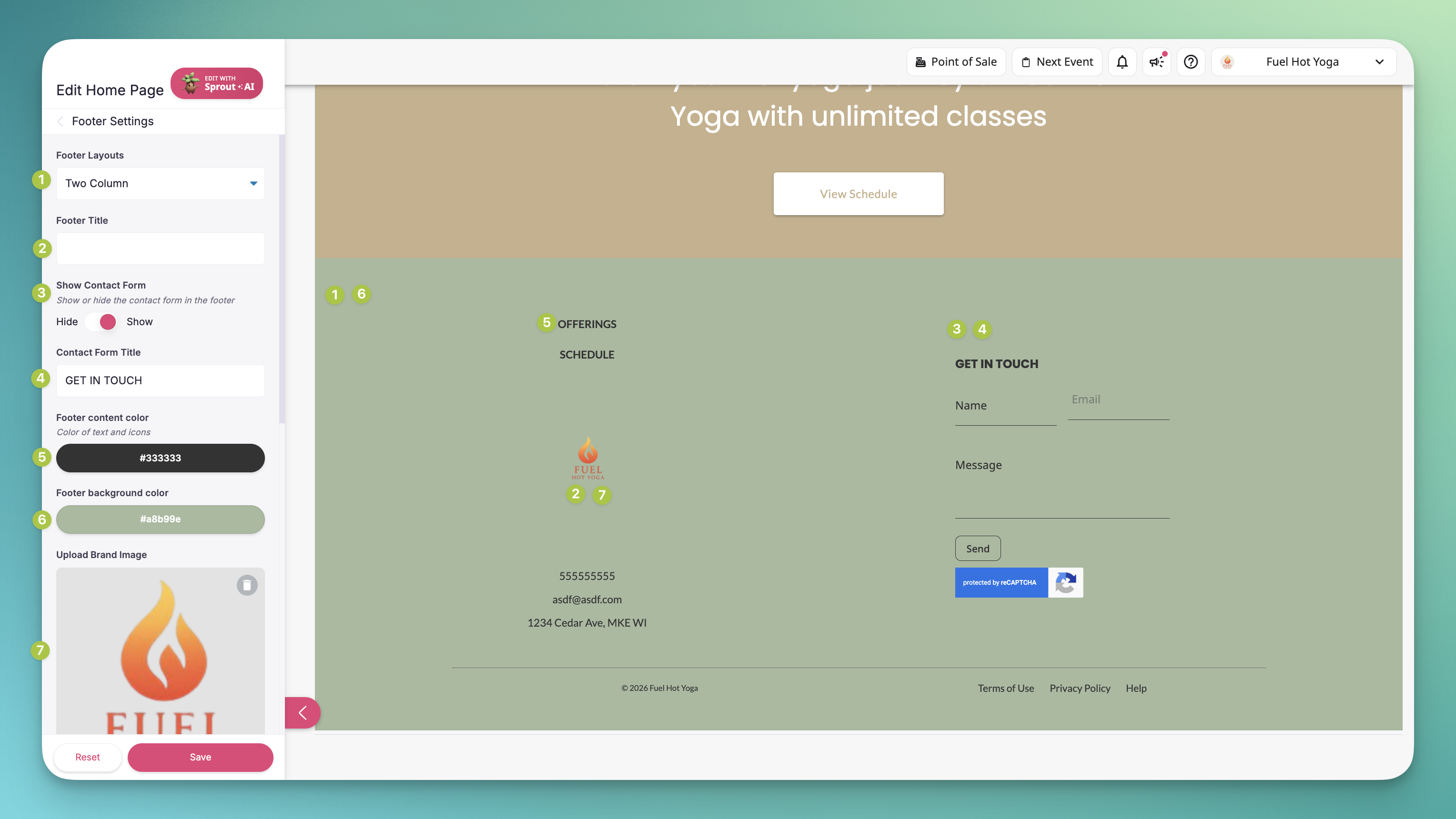
Task: Open the OFFERINGS footer link
Action: [586, 324]
